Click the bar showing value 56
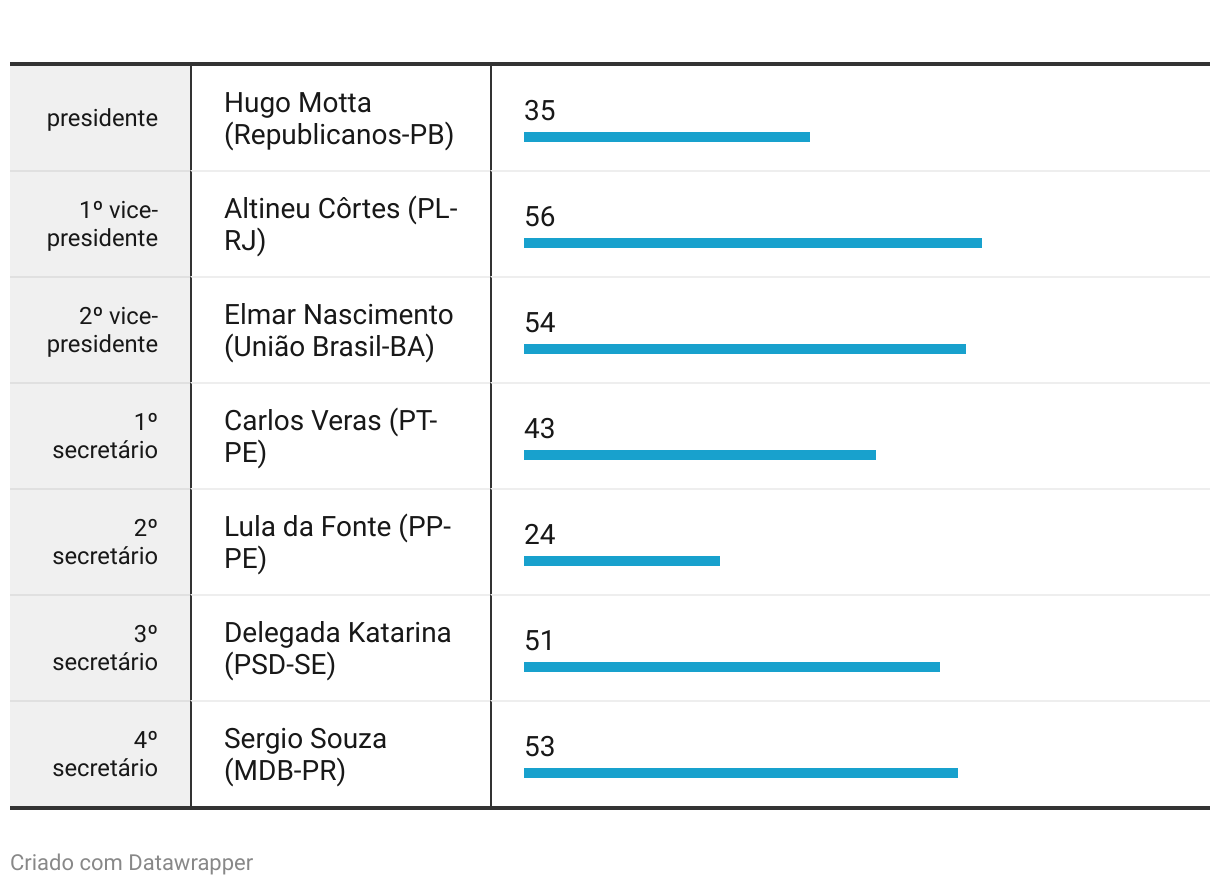The width and height of the screenshot is (1220, 886). click(753, 243)
